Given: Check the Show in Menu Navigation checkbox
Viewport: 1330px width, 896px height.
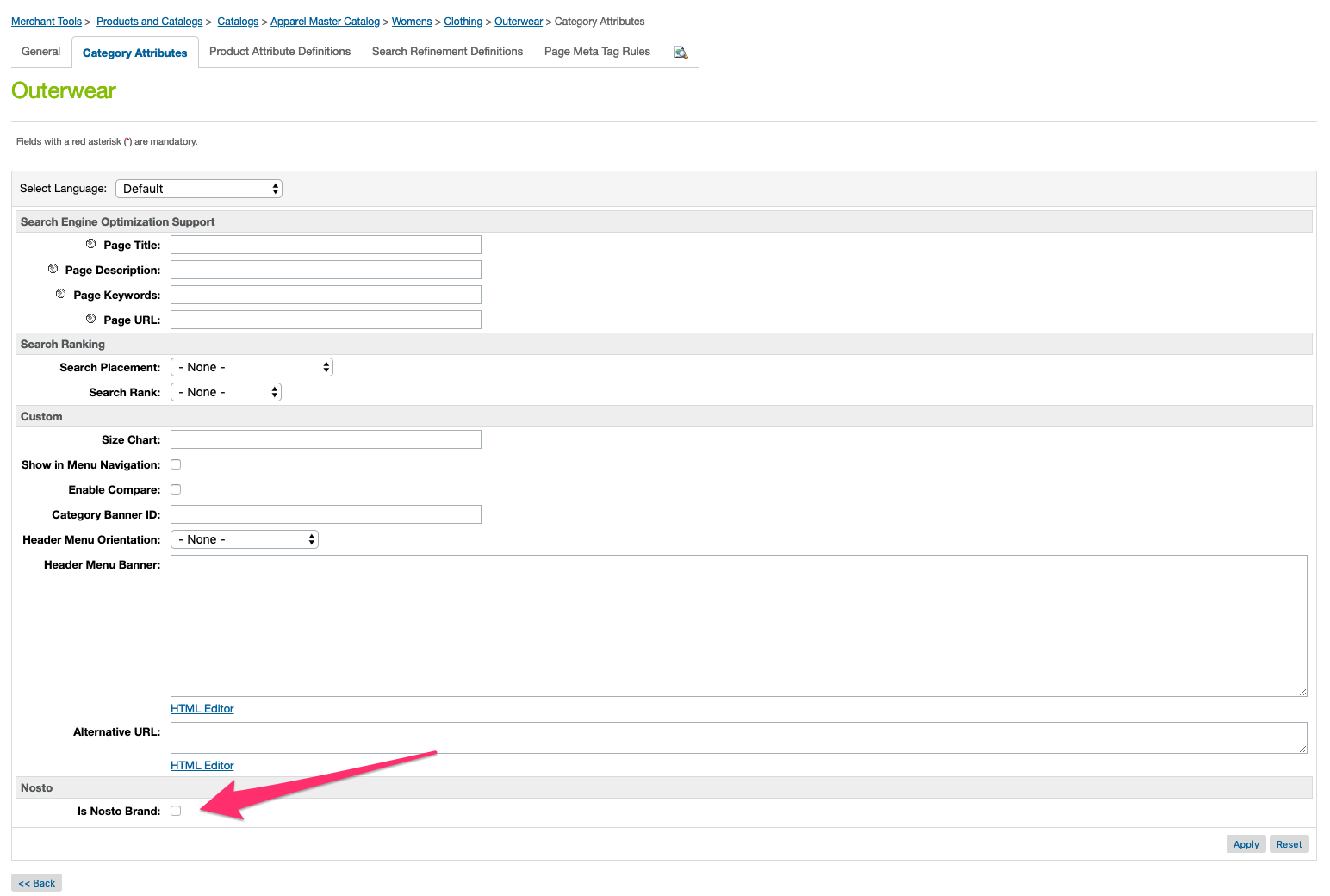Looking at the screenshot, I should tap(176, 464).
